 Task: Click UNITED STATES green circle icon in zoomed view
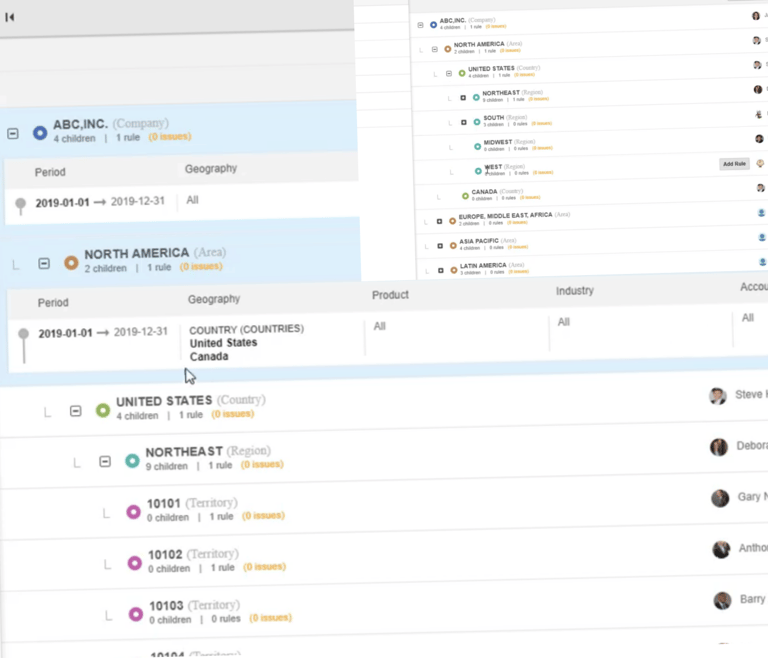pos(103,410)
